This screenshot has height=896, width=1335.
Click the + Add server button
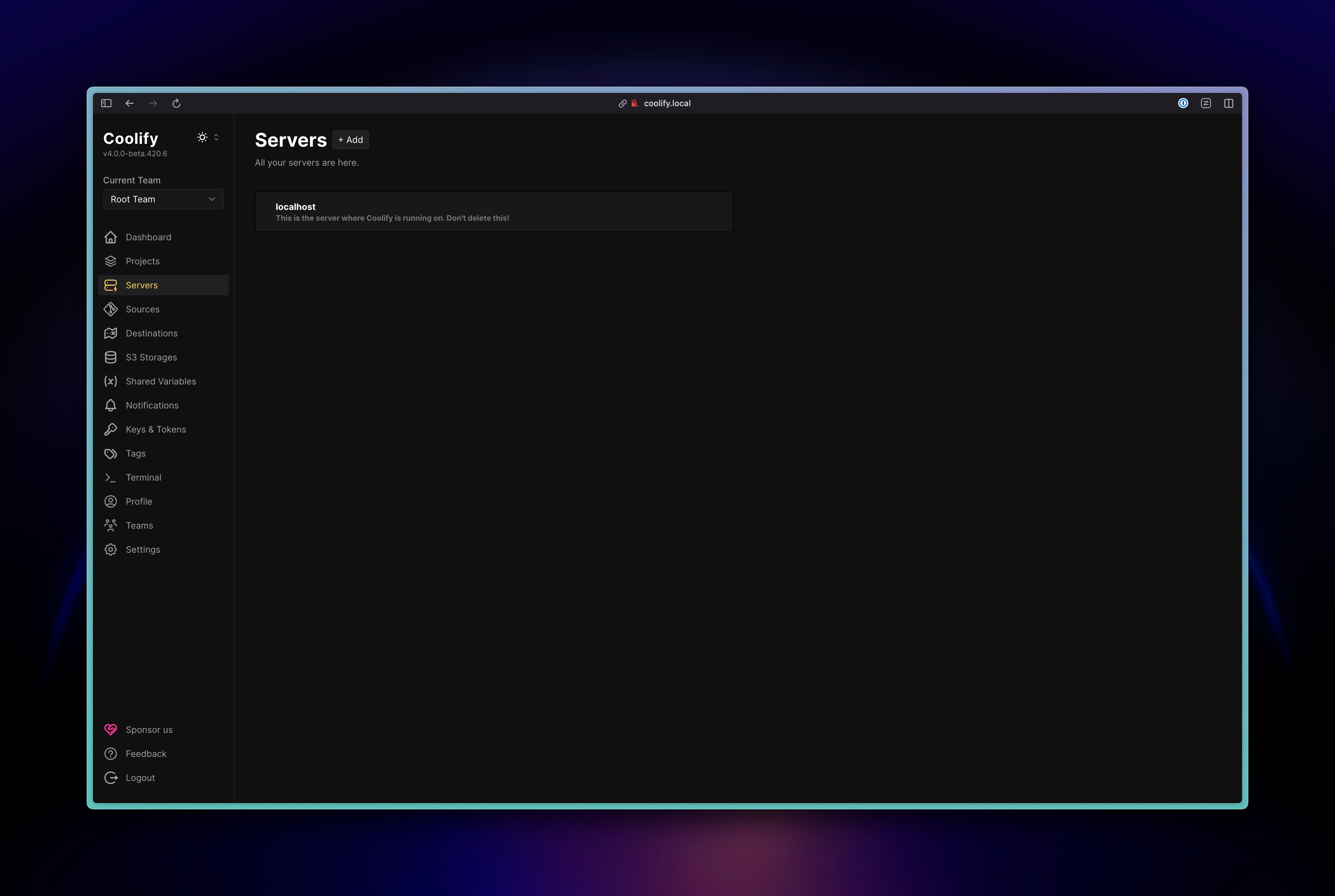(x=350, y=140)
